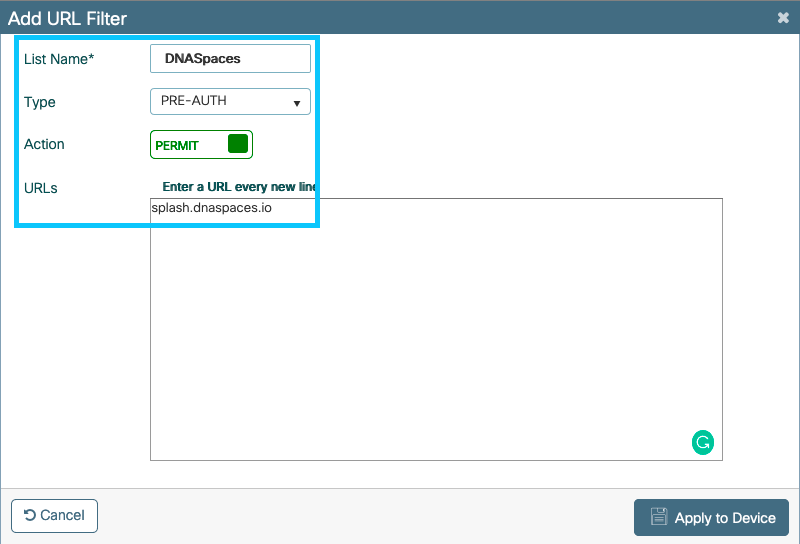This screenshot has width=800, height=544.
Task: Click the Type label
Action: point(40,102)
